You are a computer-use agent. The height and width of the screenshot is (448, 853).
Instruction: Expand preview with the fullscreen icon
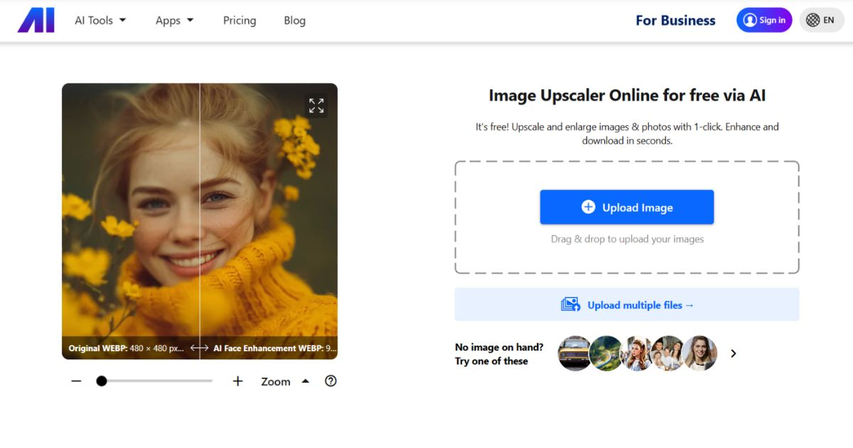pos(316,105)
